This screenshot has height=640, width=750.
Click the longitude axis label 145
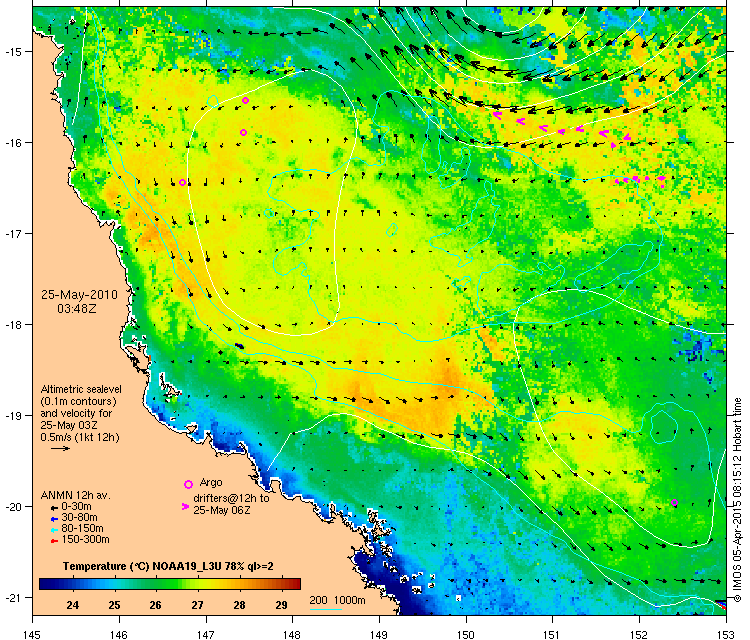point(33,635)
